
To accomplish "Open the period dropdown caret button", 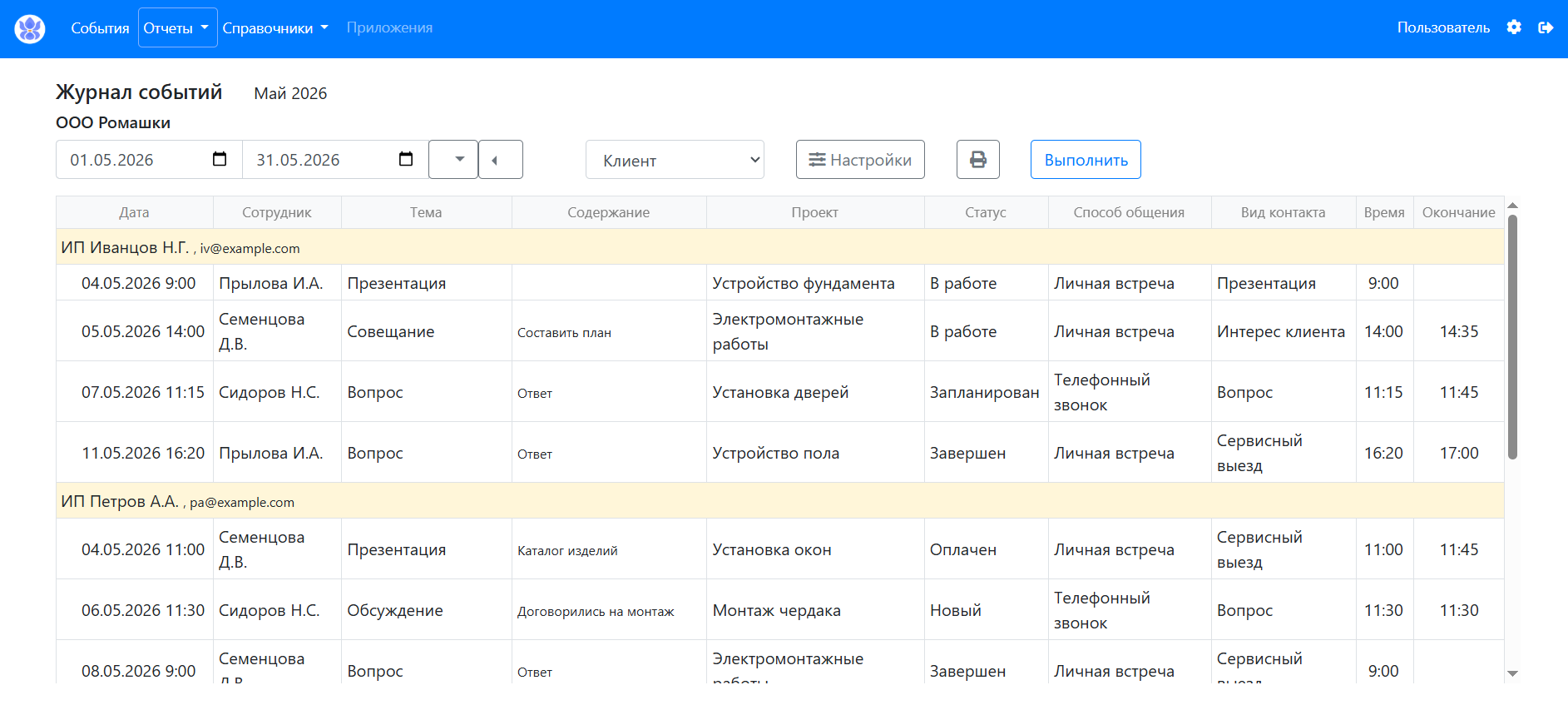I will click(453, 159).
